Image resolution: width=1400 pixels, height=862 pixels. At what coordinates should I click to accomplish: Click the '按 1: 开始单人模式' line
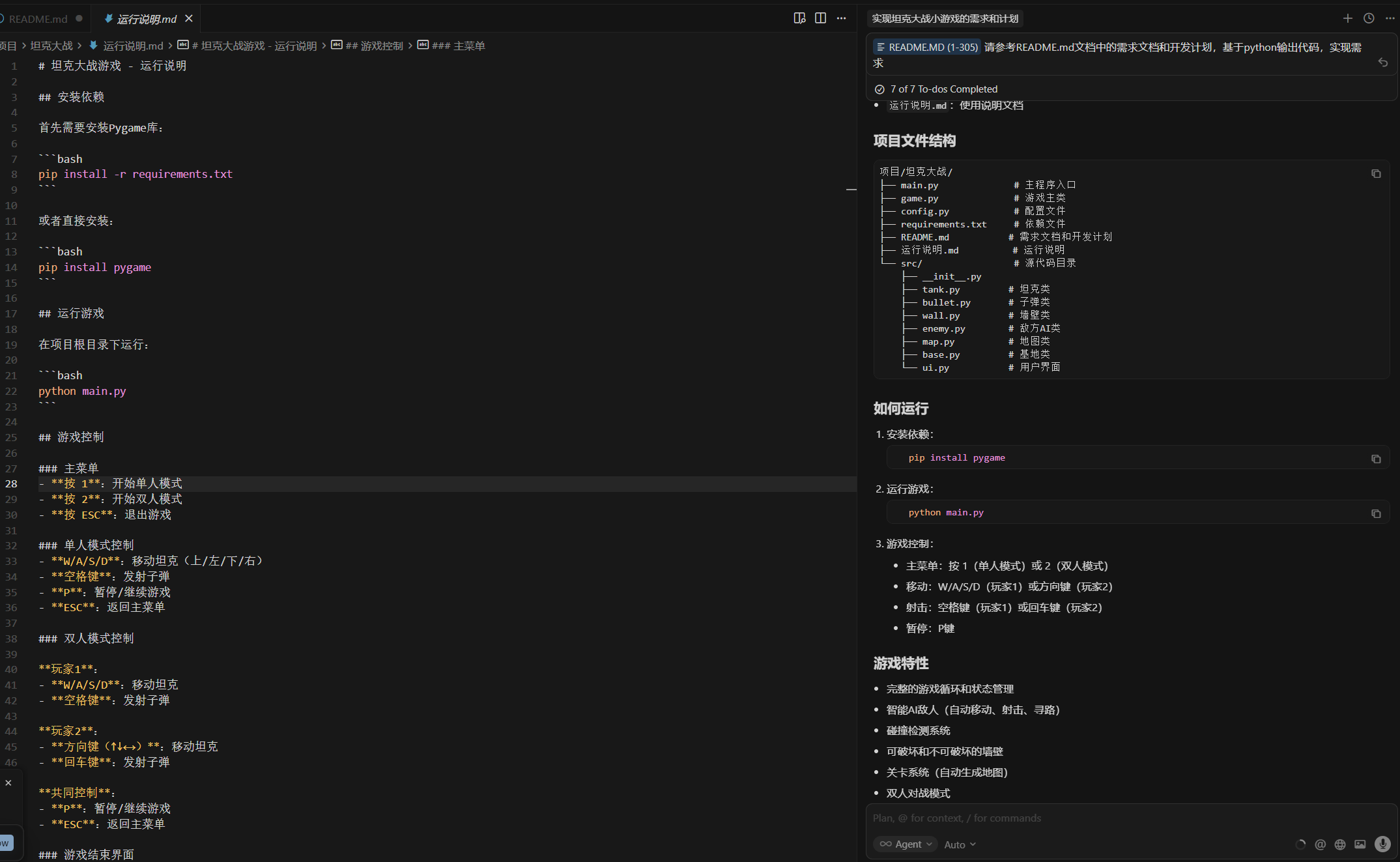pyautogui.click(x=110, y=483)
